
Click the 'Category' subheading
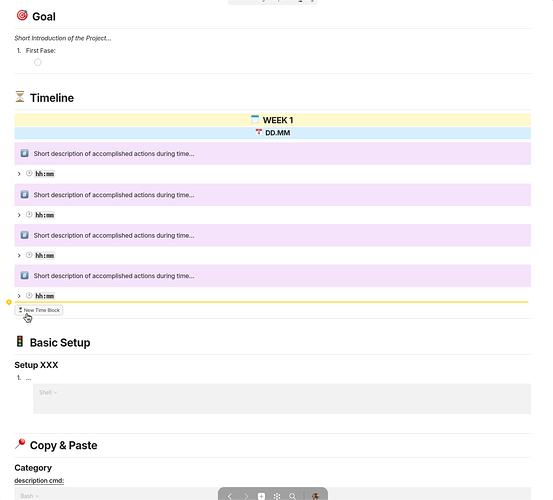33,468
